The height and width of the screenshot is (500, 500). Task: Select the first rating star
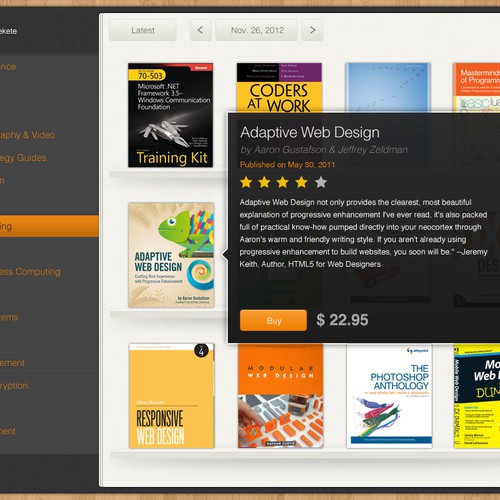coord(246,182)
